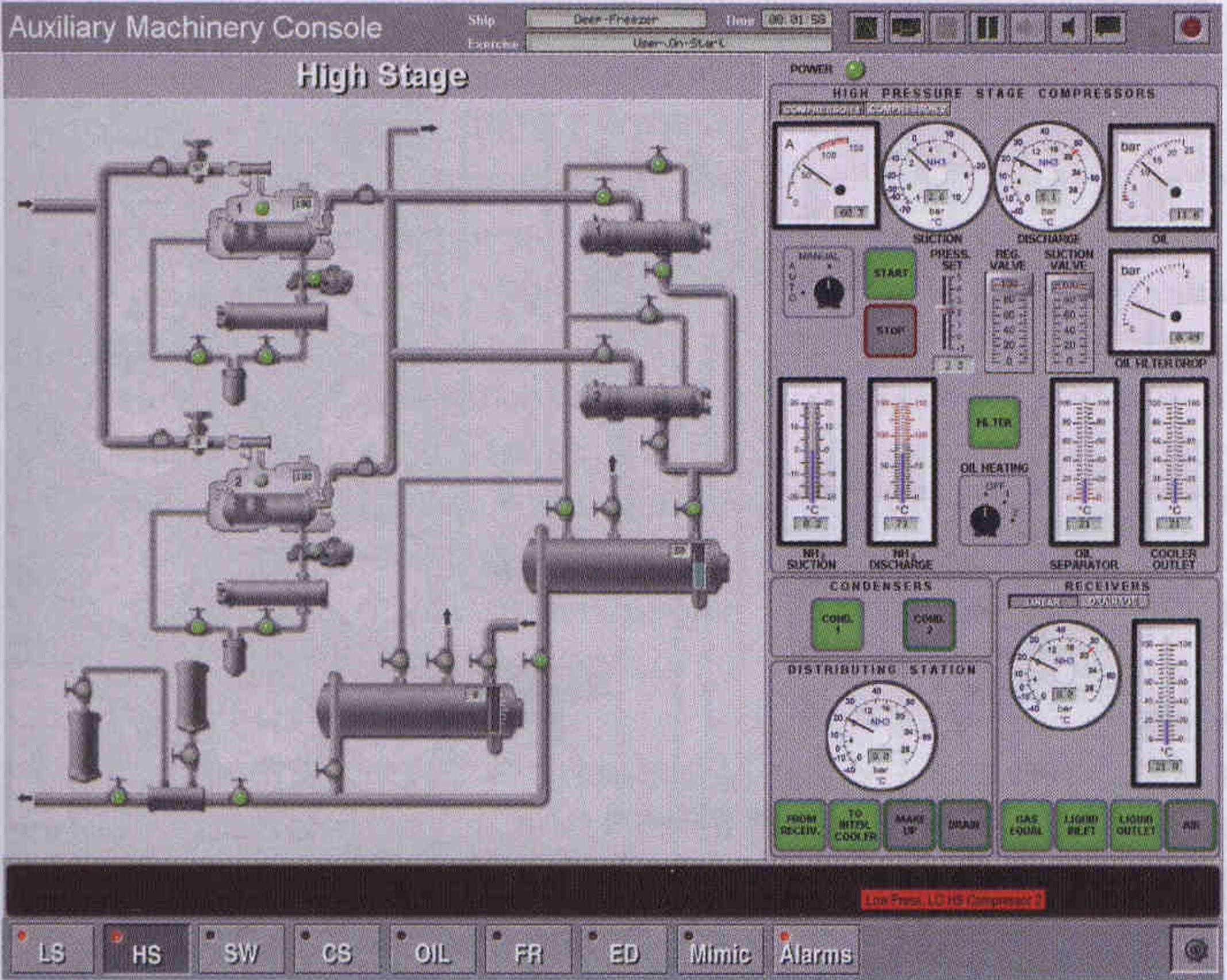
Task: Click the red Low Press LO alarm message
Action: tap(952, 900)
